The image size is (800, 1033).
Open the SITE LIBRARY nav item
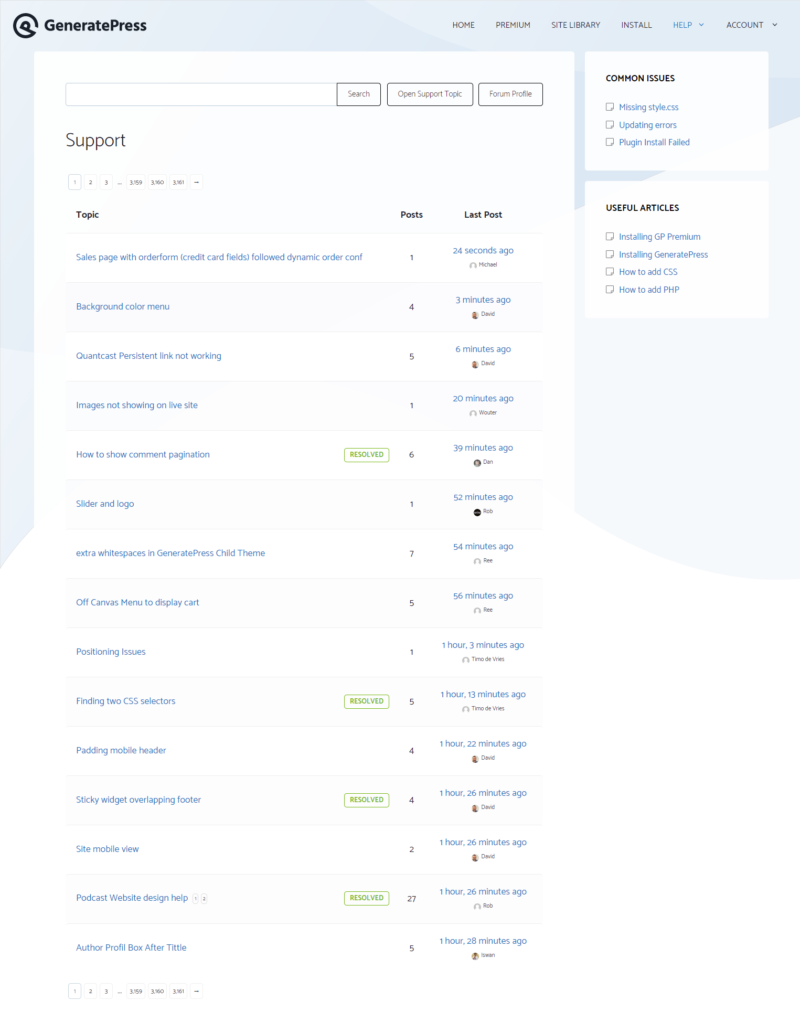[575, 25]
